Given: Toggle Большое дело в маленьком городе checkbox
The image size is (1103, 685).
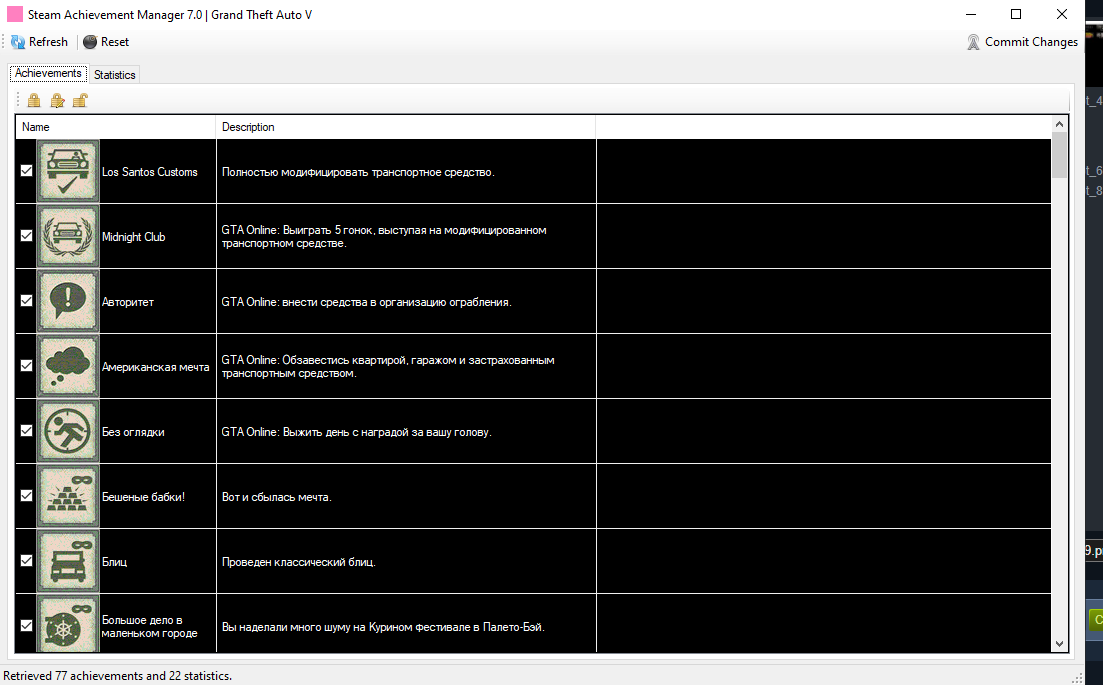Looking at the screenshot, I should point(27,625).
